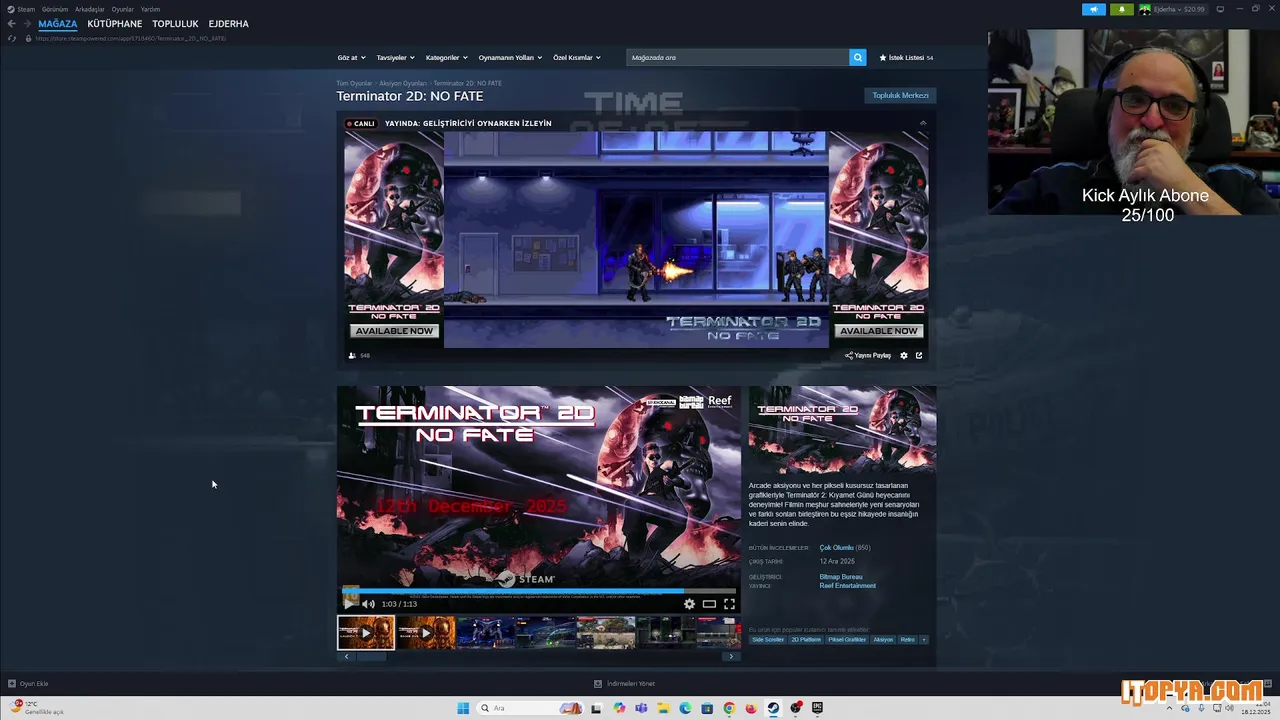Click the Mağazada ara search field
Viewport: 1280px width, 720px height.
(x=738, y=57)
